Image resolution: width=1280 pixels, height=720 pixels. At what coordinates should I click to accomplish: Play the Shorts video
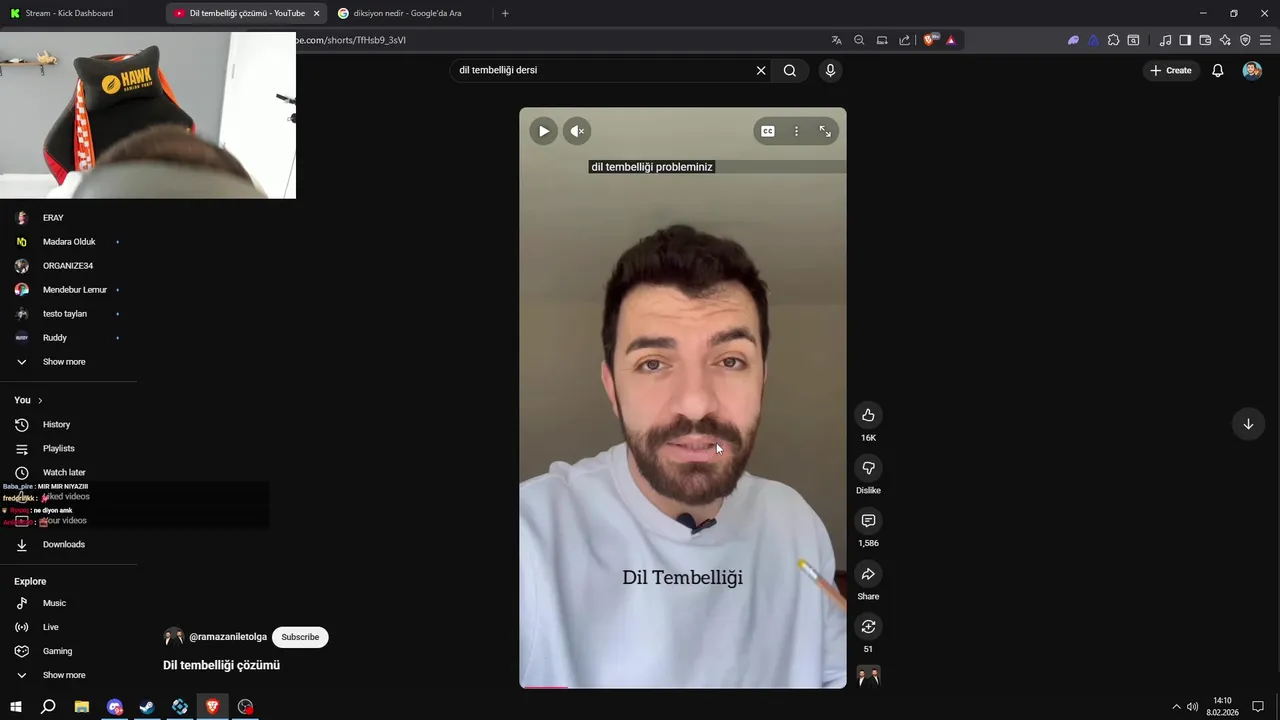[543, 131]
